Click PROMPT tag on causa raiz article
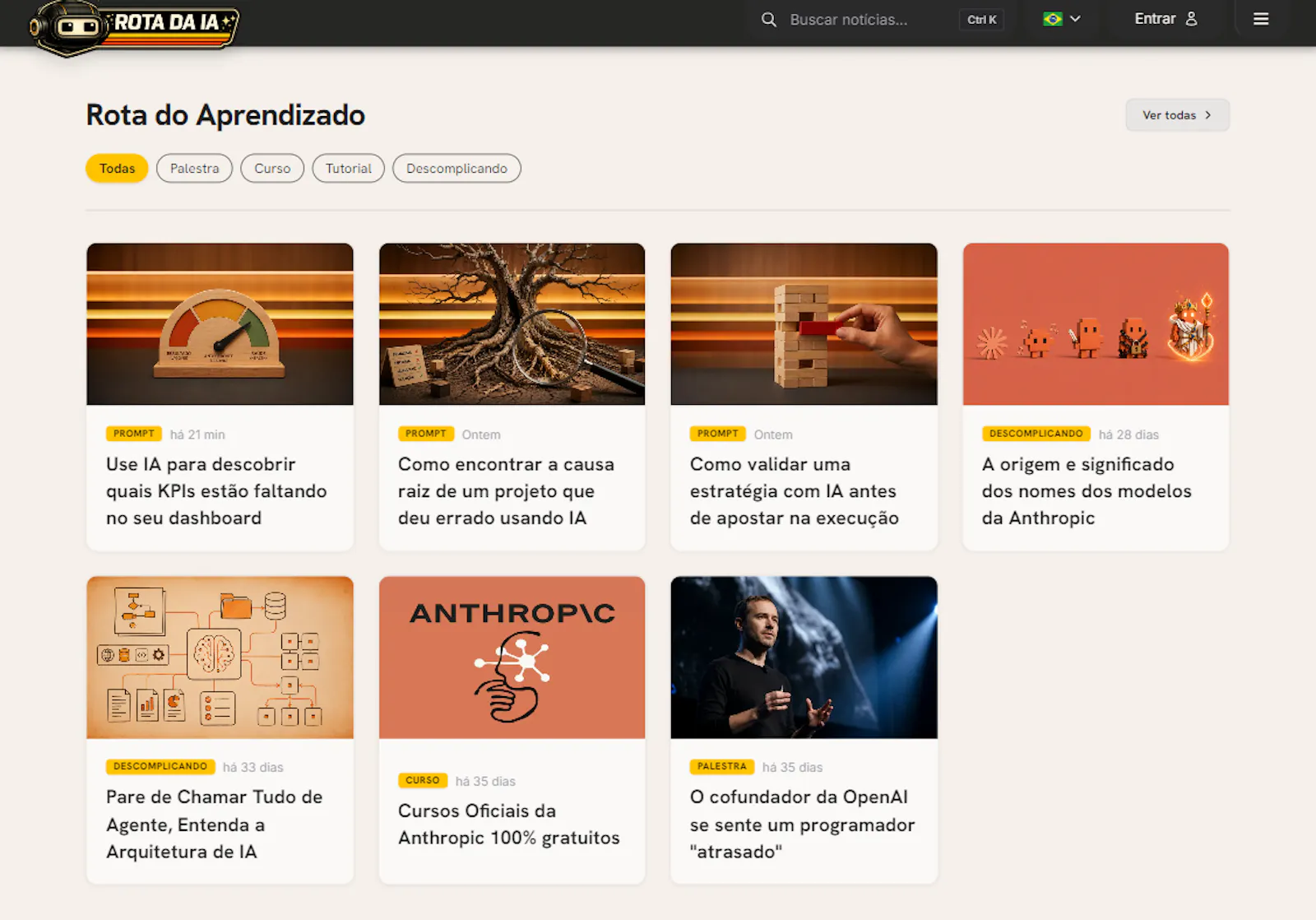Image resolution: width=1316 pixels, height=920 pixels. pos(426,434)
